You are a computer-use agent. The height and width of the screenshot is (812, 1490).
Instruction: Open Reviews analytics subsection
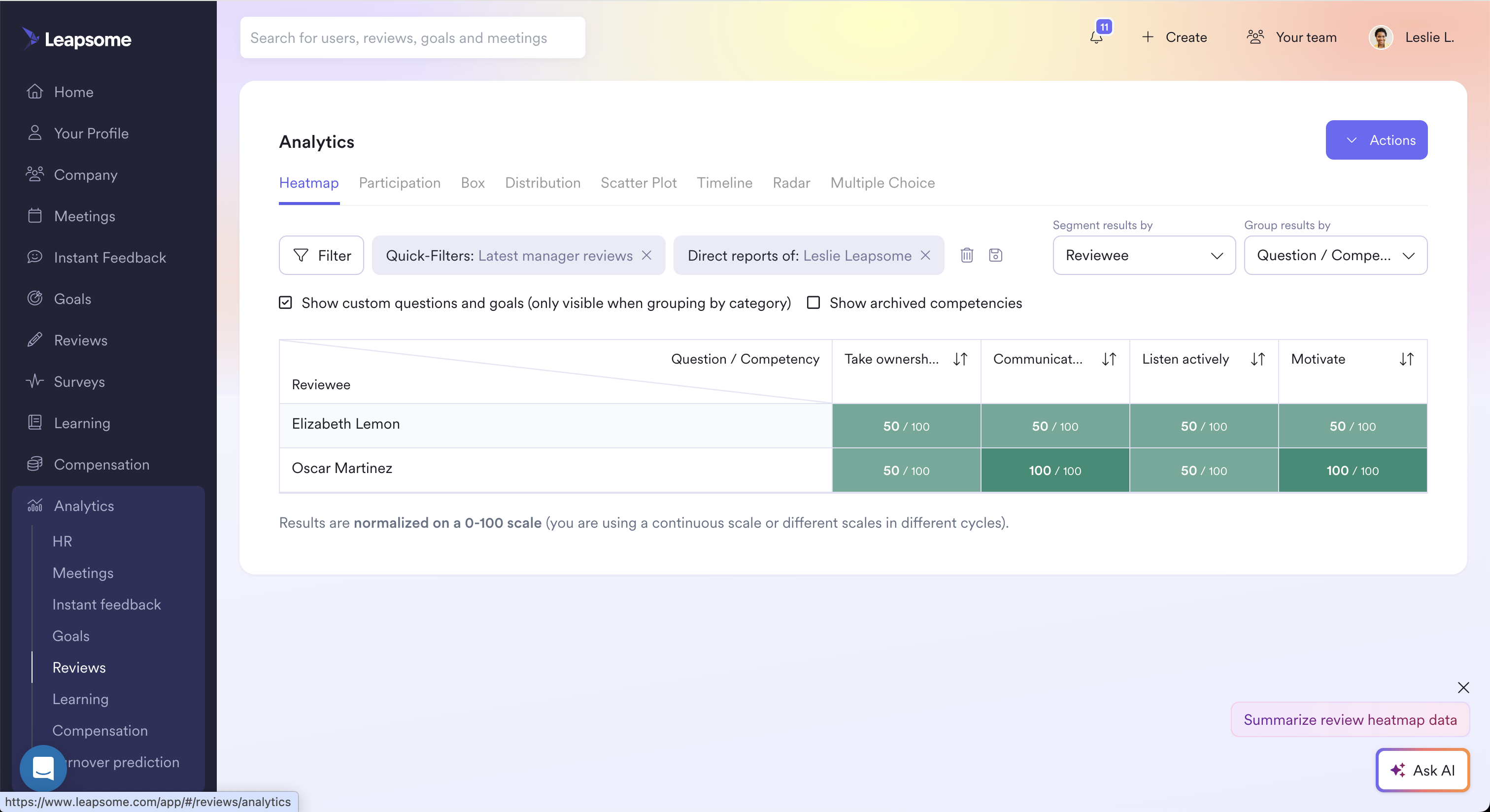[x=79, y=668]
